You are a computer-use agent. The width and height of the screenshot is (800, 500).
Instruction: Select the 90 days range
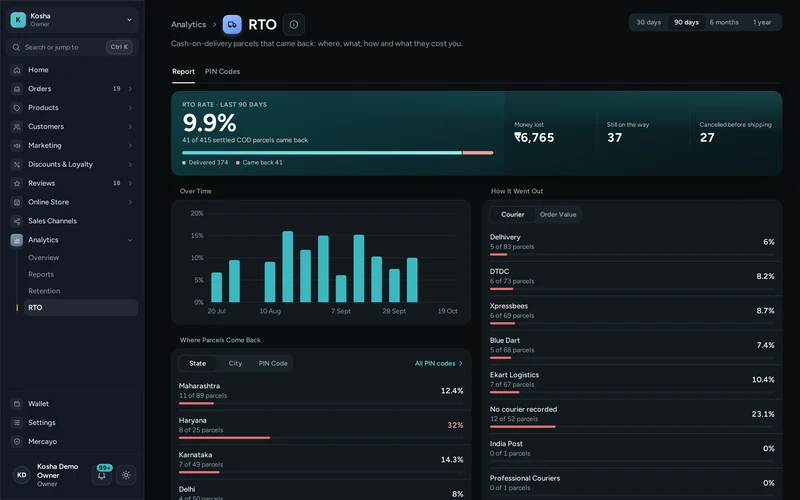(686, 22)
